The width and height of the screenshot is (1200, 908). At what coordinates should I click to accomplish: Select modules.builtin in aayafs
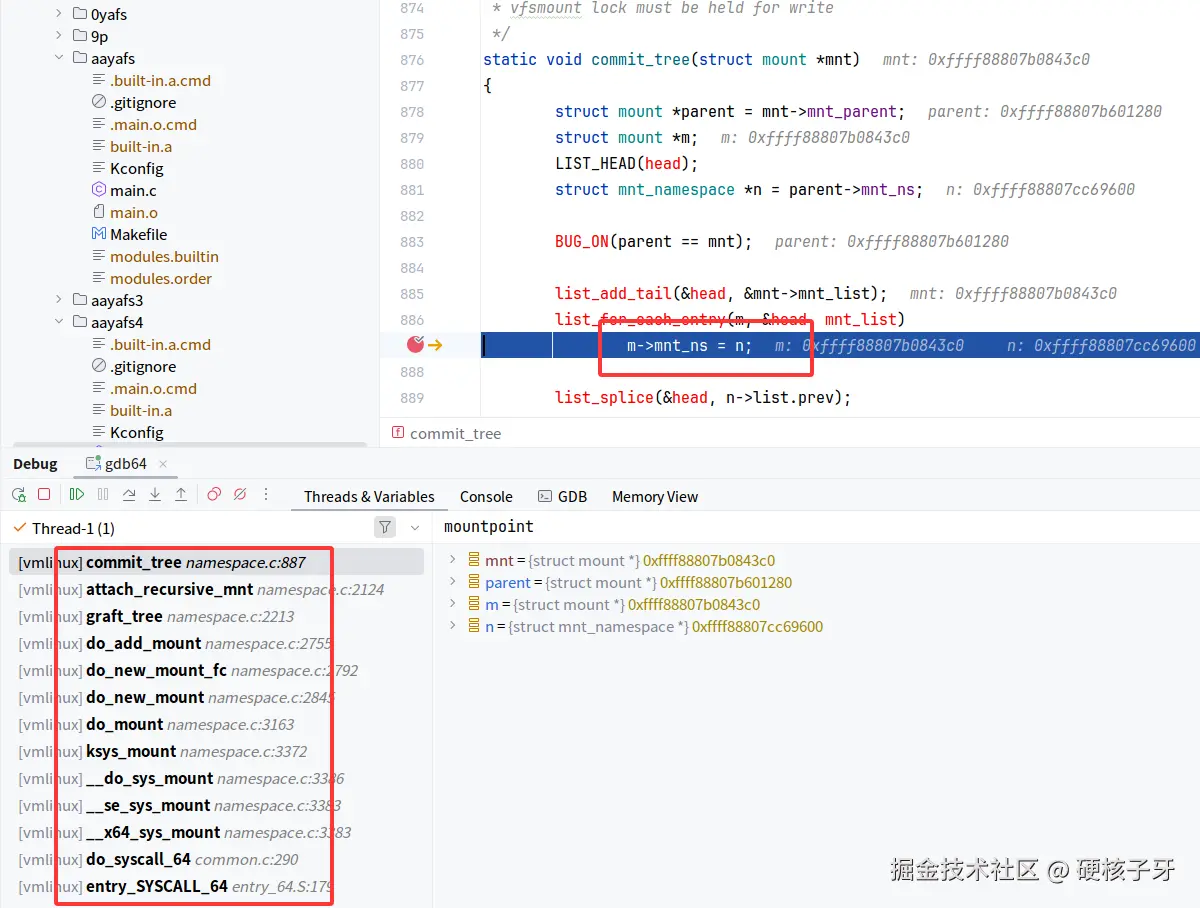(164, 256)
